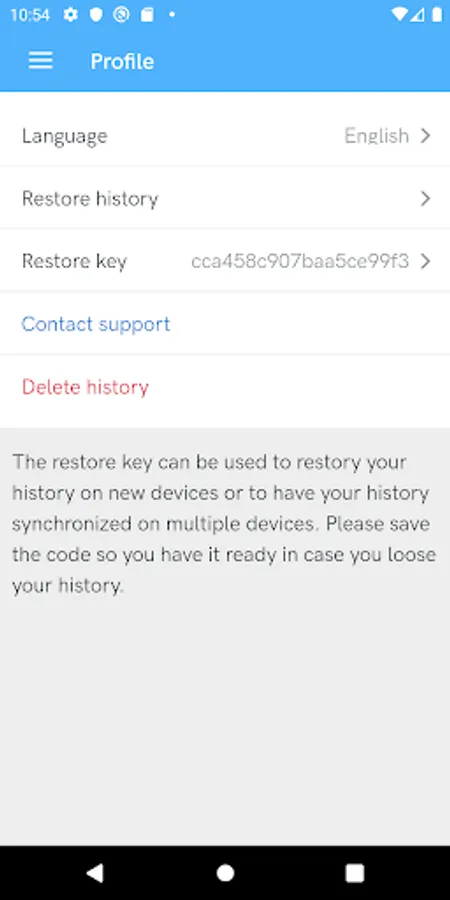Tap the Profile title in header

pyautogui.click(x=122, y=61)
